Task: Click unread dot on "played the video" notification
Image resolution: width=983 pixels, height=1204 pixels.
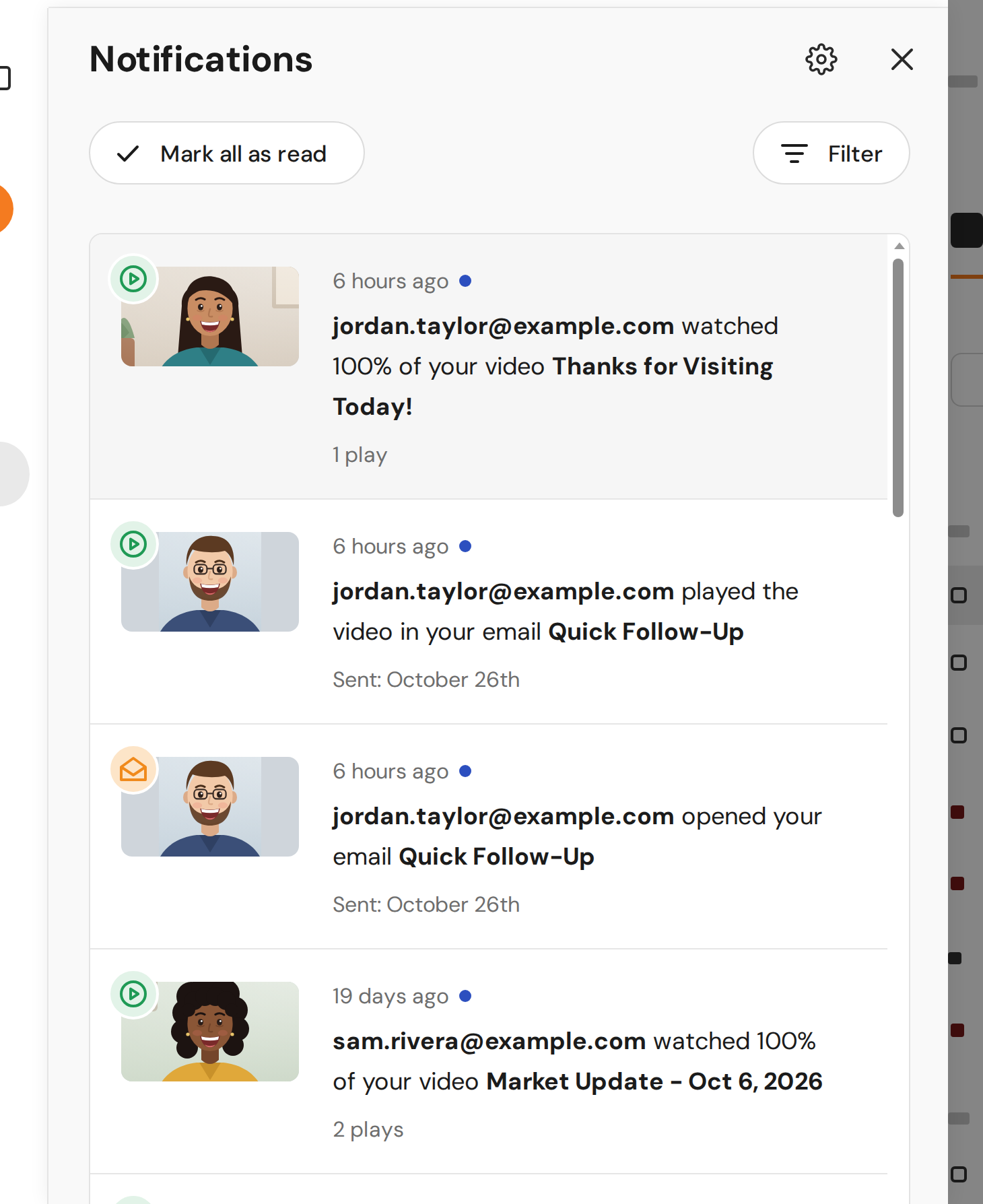Action: pyautogui.click(x=465, y=545)
